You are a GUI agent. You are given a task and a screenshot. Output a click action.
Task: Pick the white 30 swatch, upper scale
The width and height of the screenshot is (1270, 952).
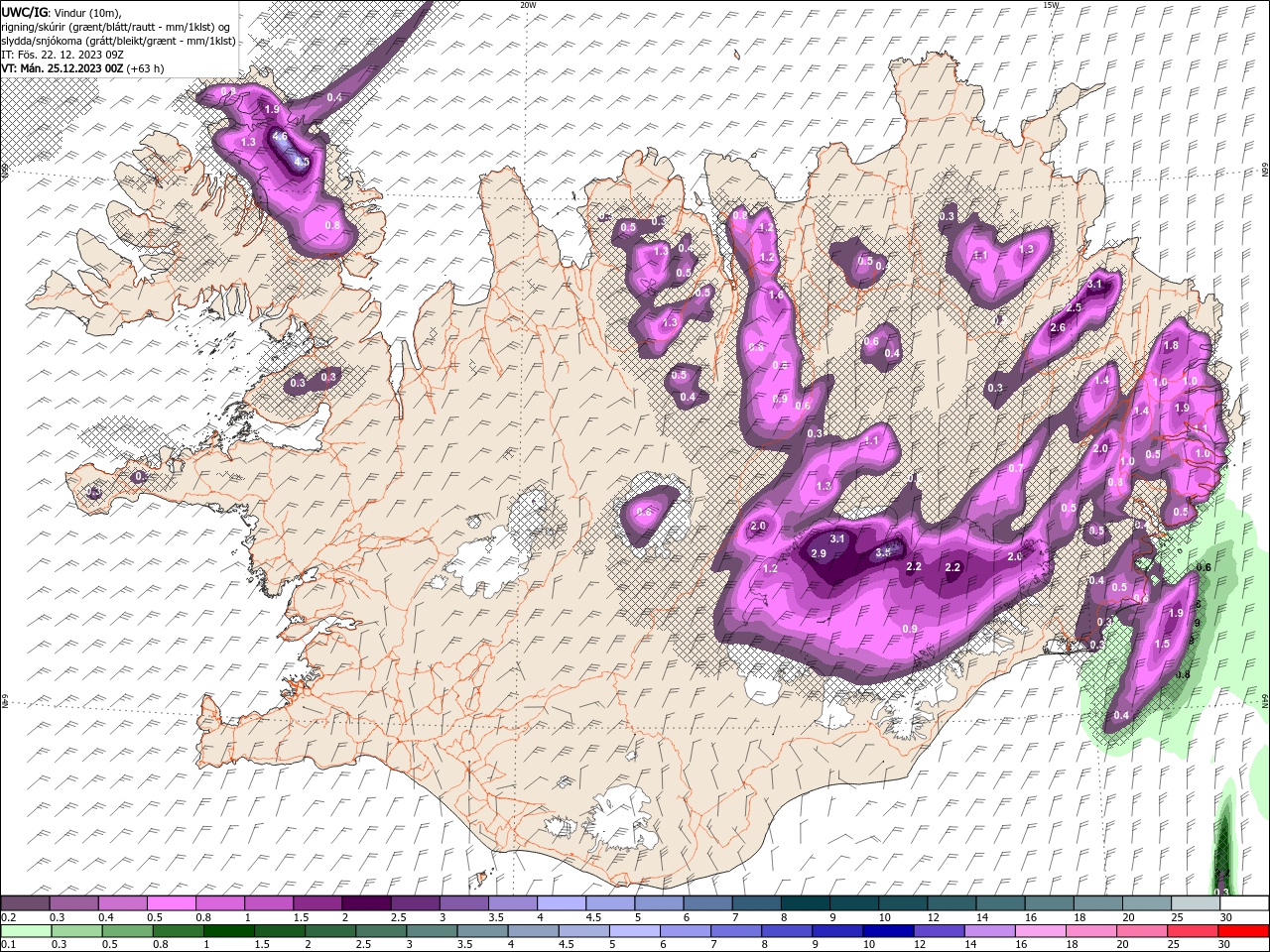point(1244,903)
